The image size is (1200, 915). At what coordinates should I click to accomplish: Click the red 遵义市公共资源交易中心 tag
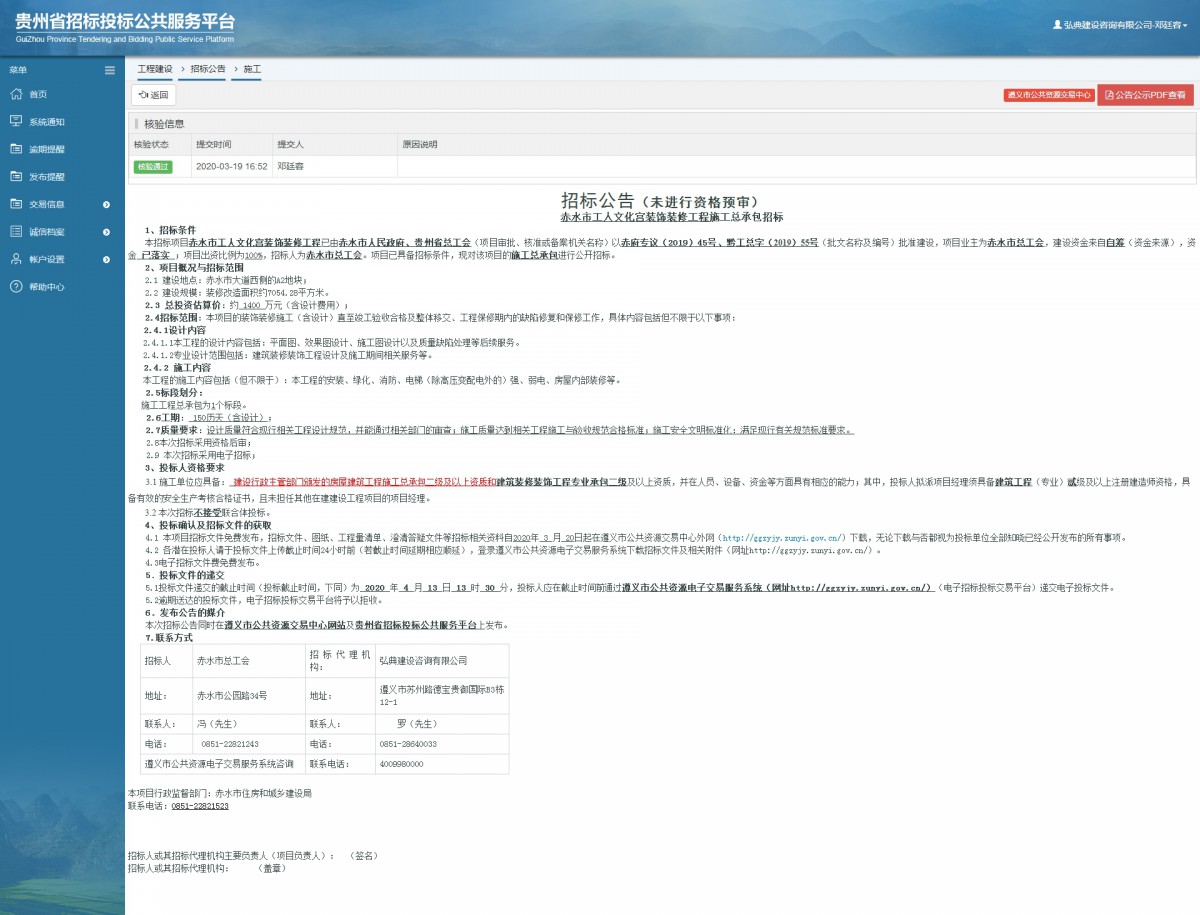[1049, 95]
